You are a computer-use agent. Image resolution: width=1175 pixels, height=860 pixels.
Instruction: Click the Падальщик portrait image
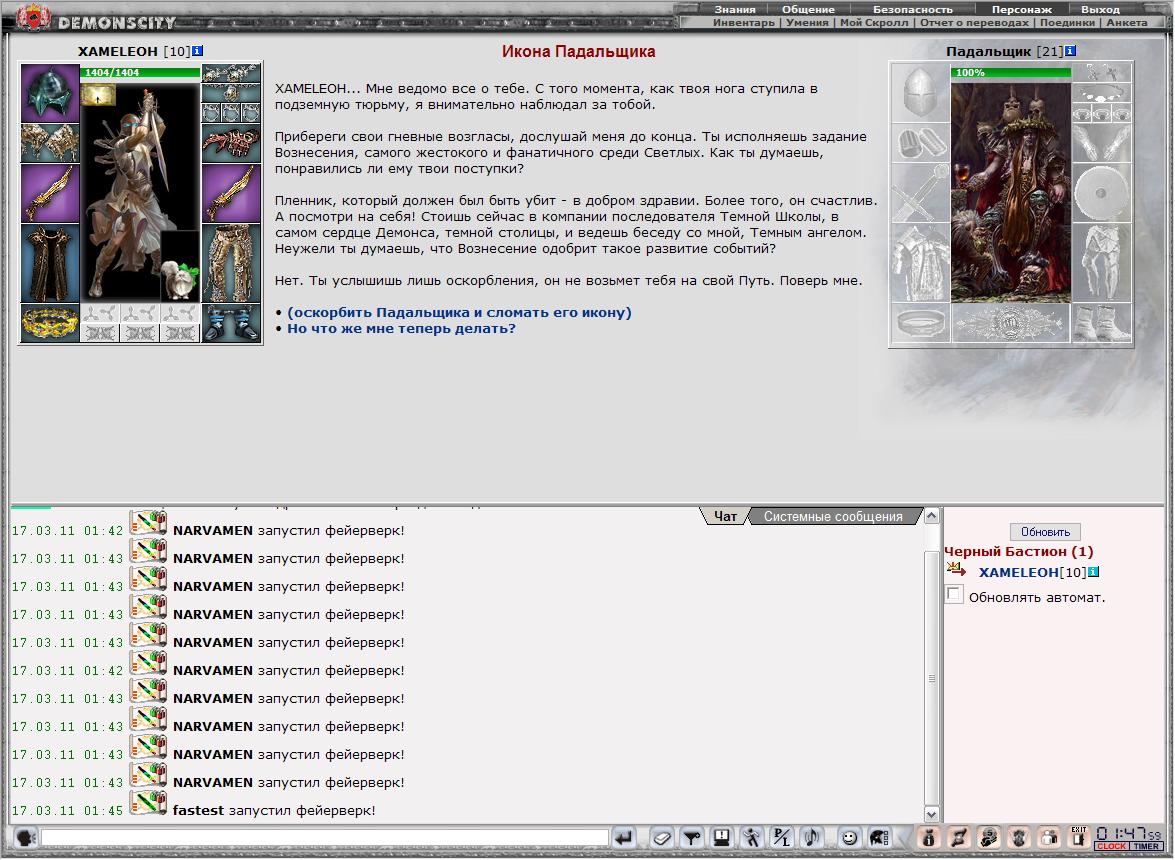1011,191
